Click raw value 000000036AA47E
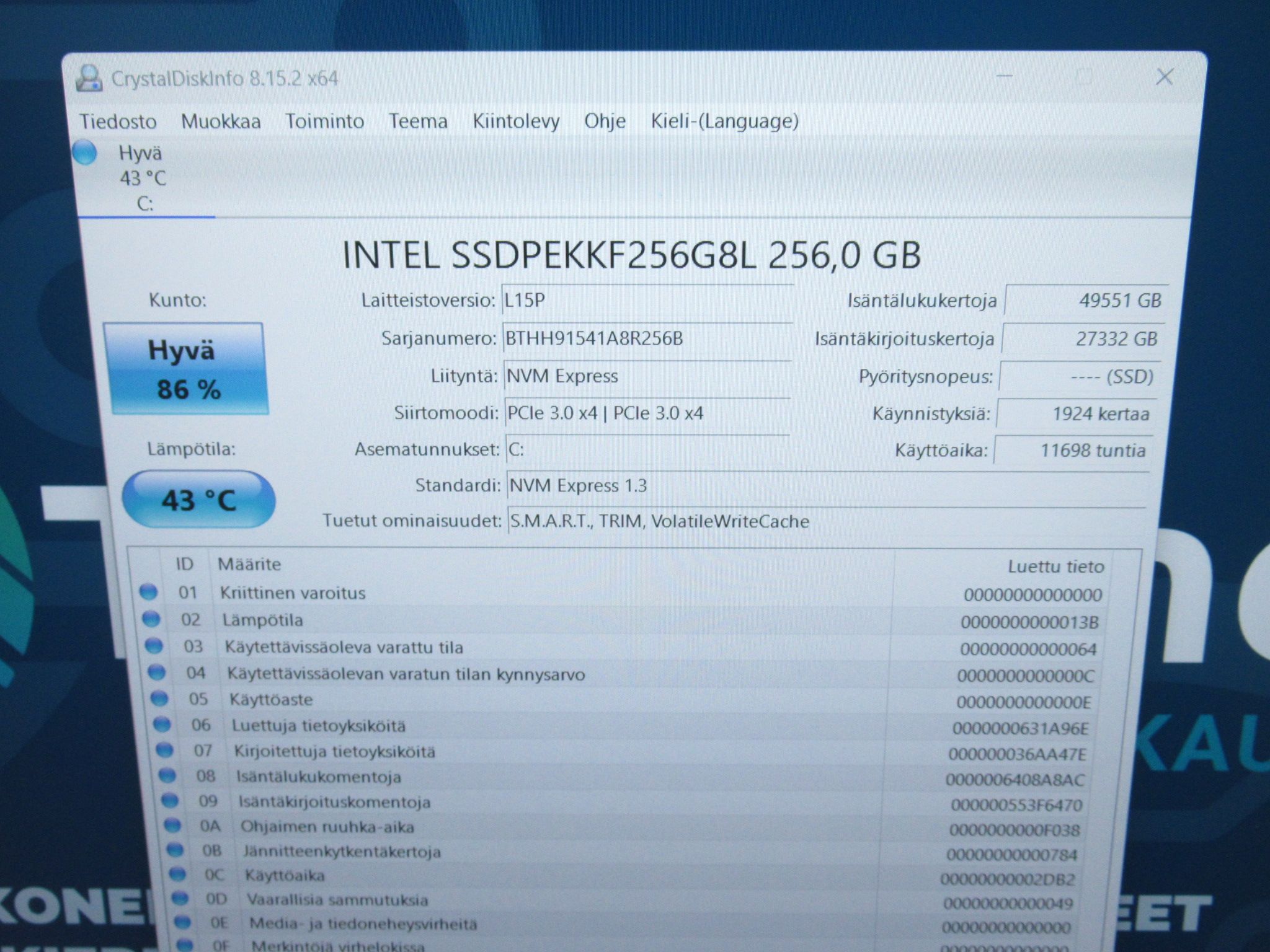This screenshot has width=1270, height=952. click(x=1018, y=754)
